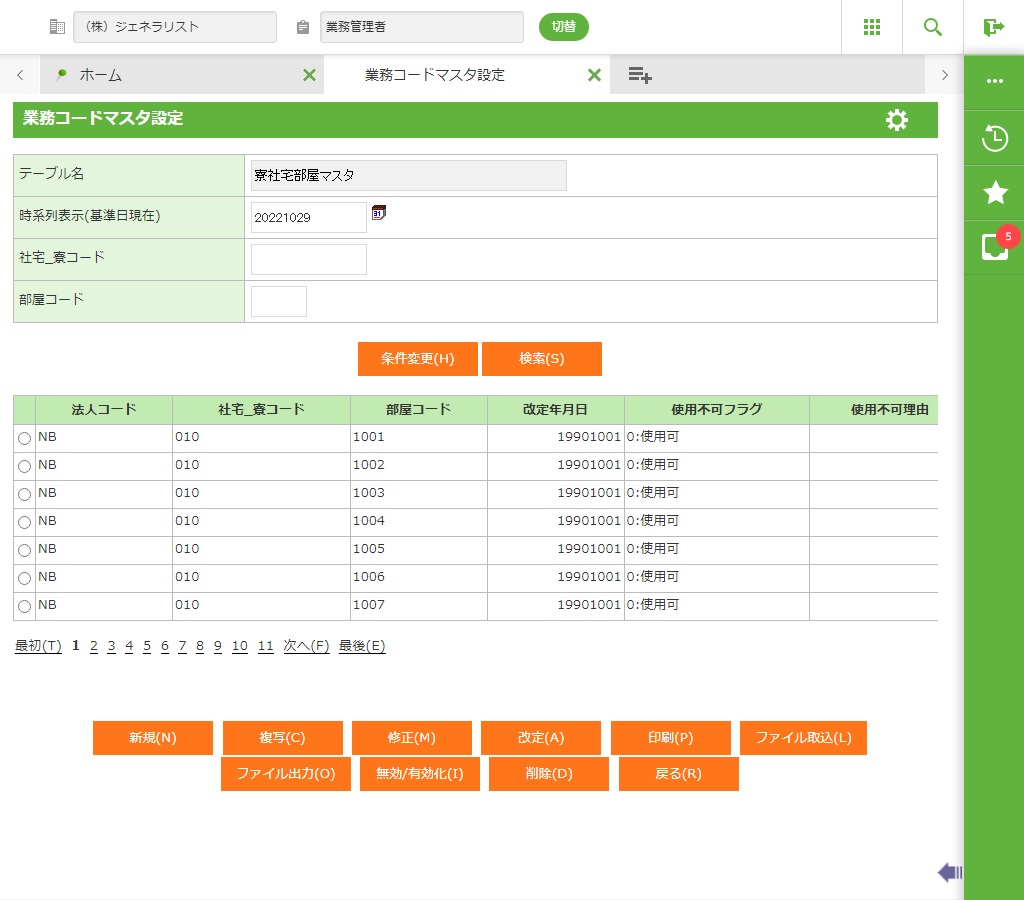This screenshot has width=1024, height=900.
Task: Select the radio button for room 1004
Action: point(24,522)
